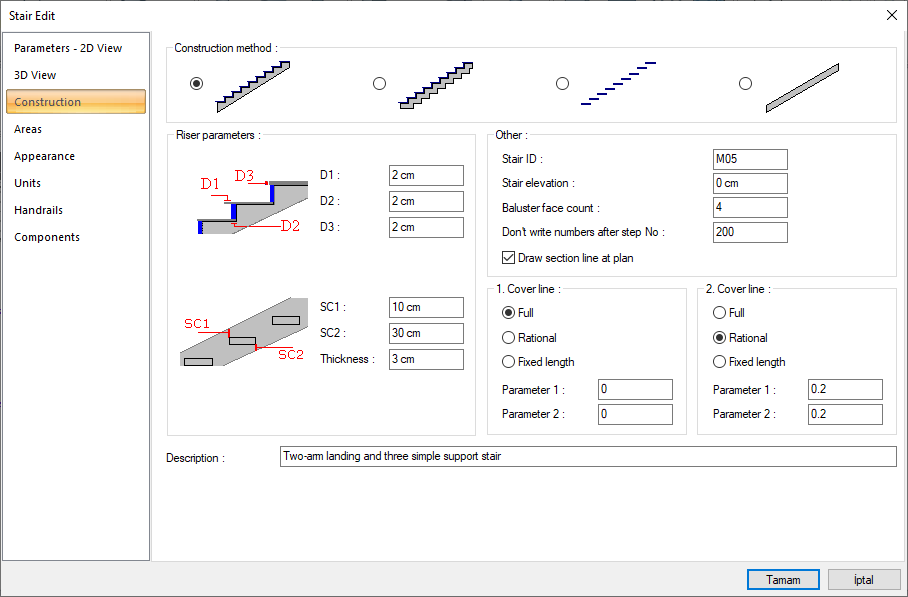Edit the Description text field
The width and height of the screenshot is (908, 597).
588,457
